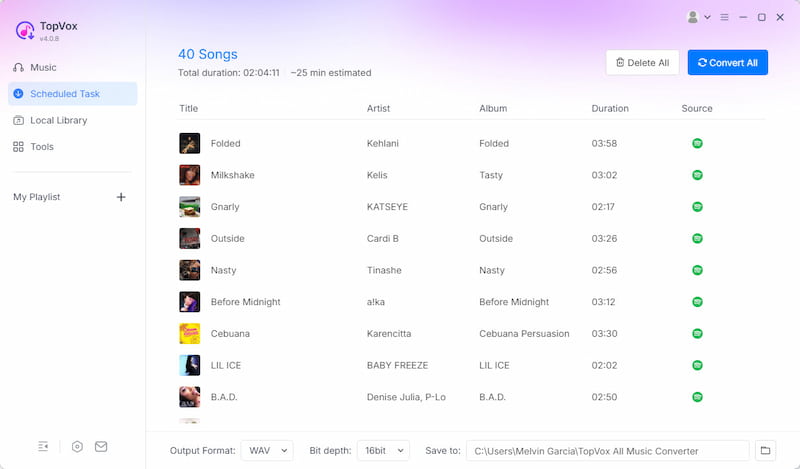
Task: Click the Cebuana album cover thumbnail
Action: coord(189,333)
